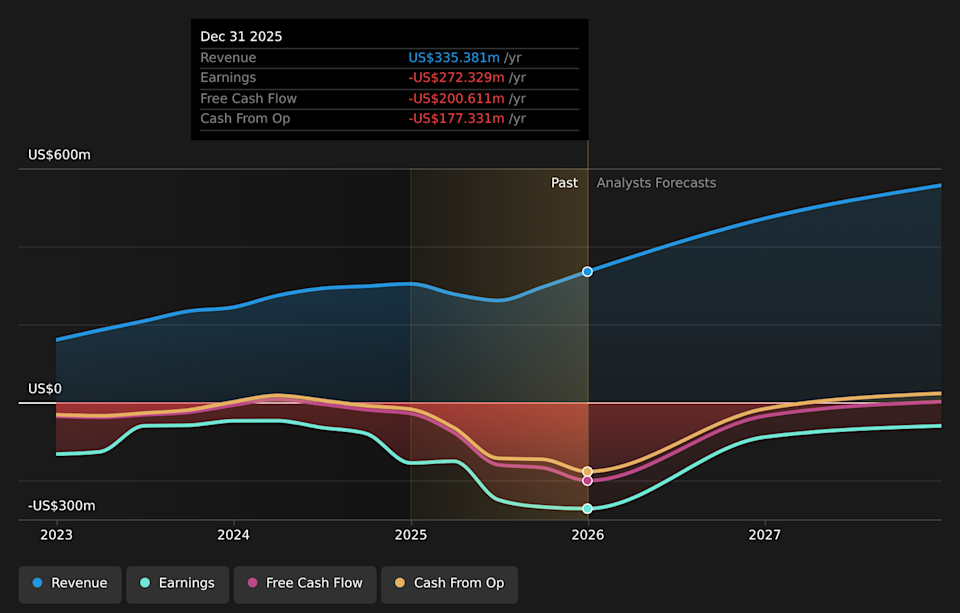Click the US$0 axis gridline label
Image resolution: width=960 pixels, height=613 pixels.
[x=43, y=388]
